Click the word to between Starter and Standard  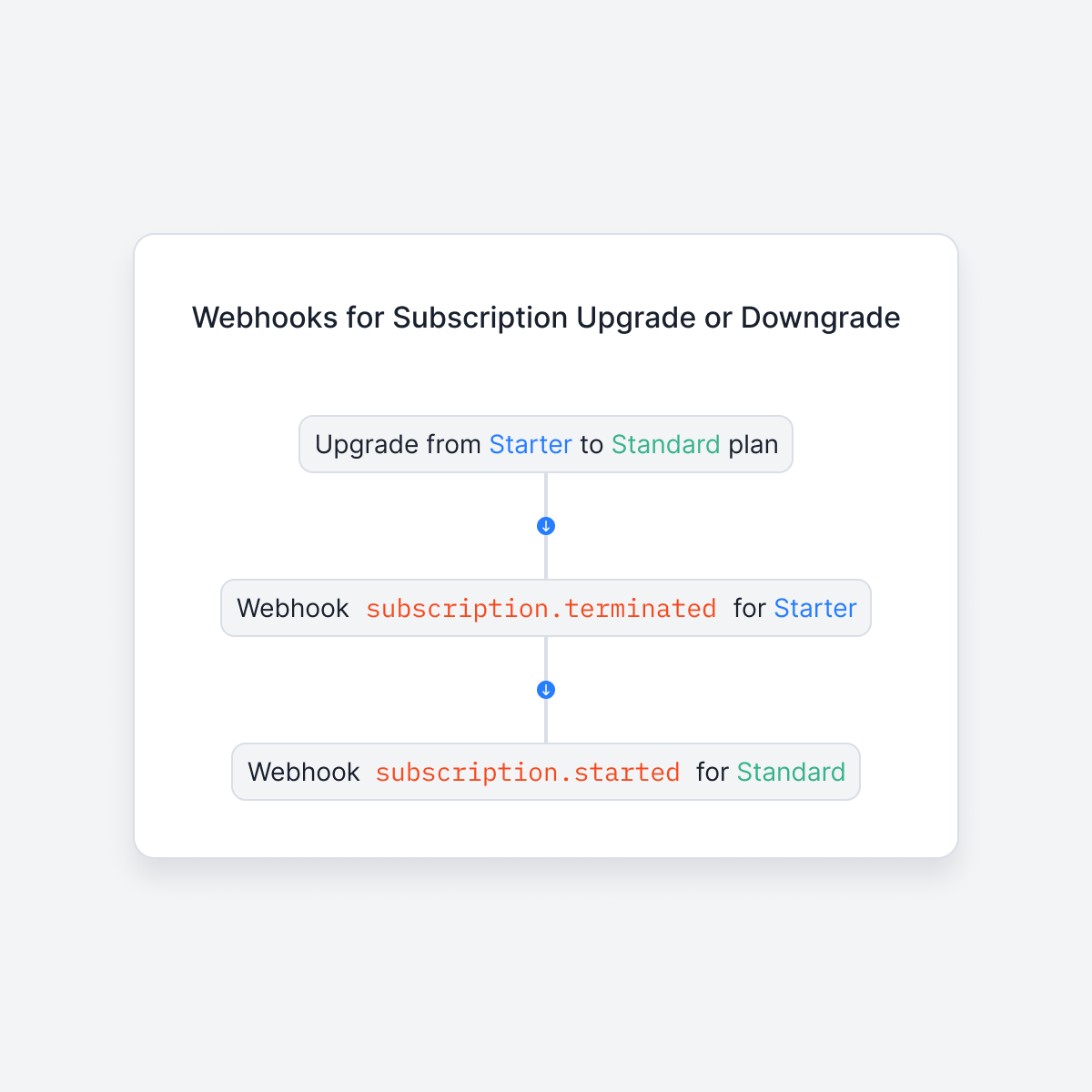(591, 444)
